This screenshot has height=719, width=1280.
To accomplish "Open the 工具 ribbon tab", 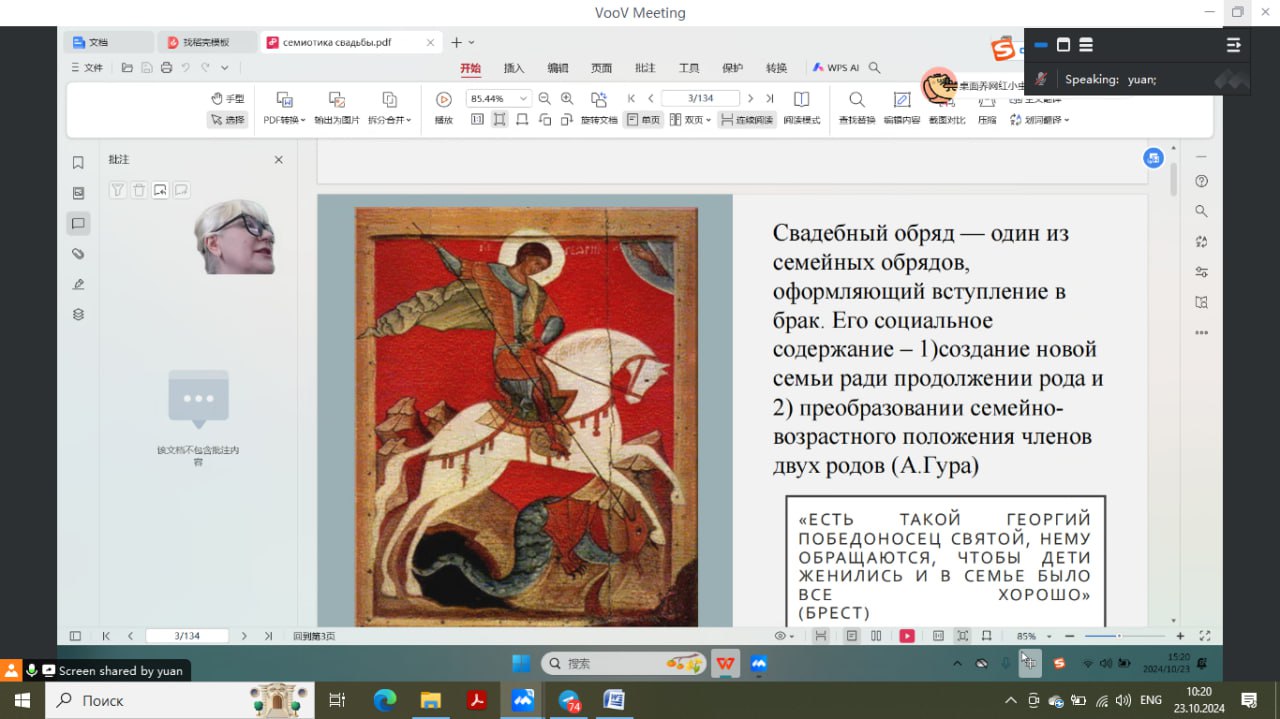I will coord(689,68).
